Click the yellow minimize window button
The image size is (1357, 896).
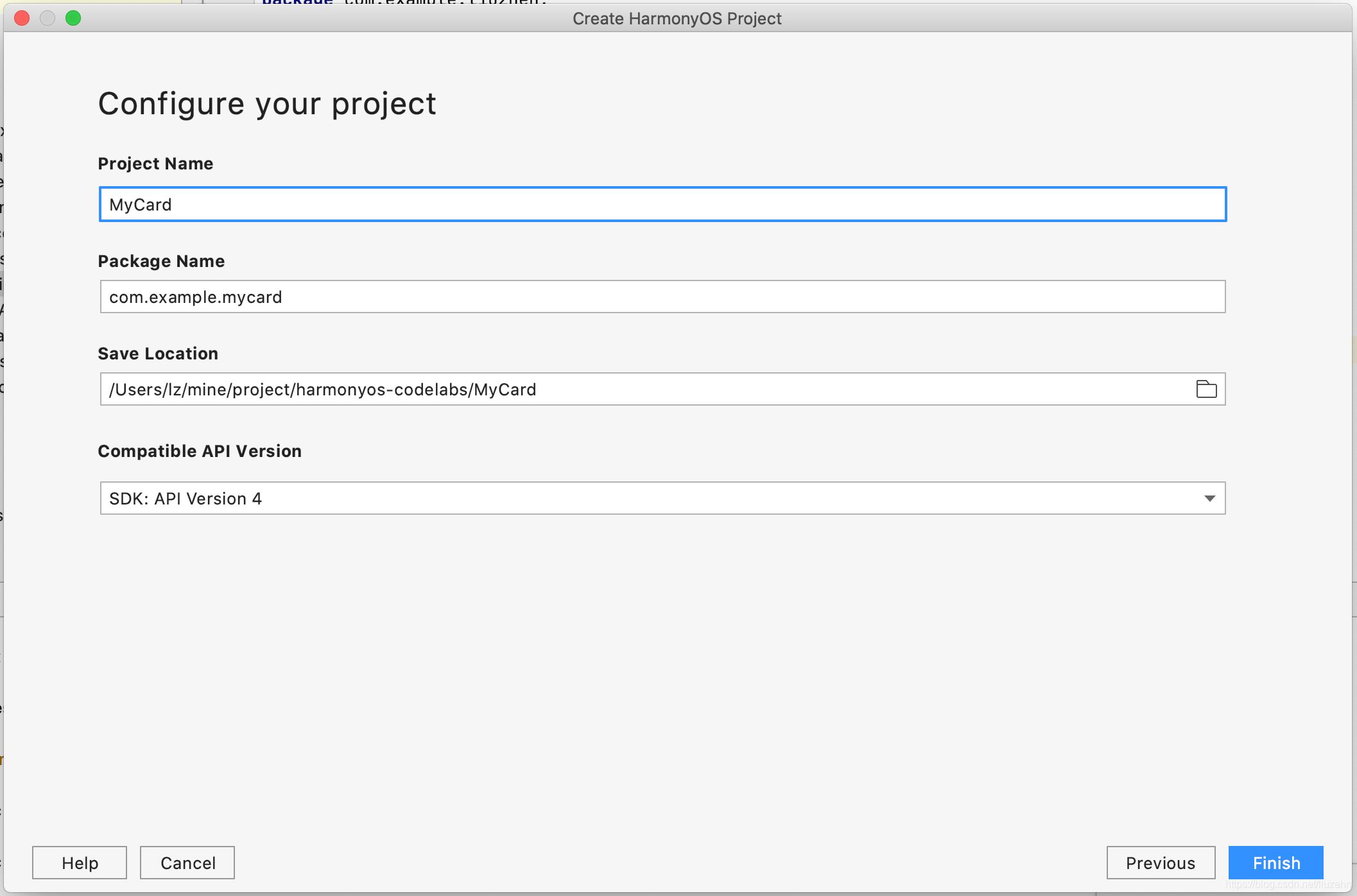[48, 18]
